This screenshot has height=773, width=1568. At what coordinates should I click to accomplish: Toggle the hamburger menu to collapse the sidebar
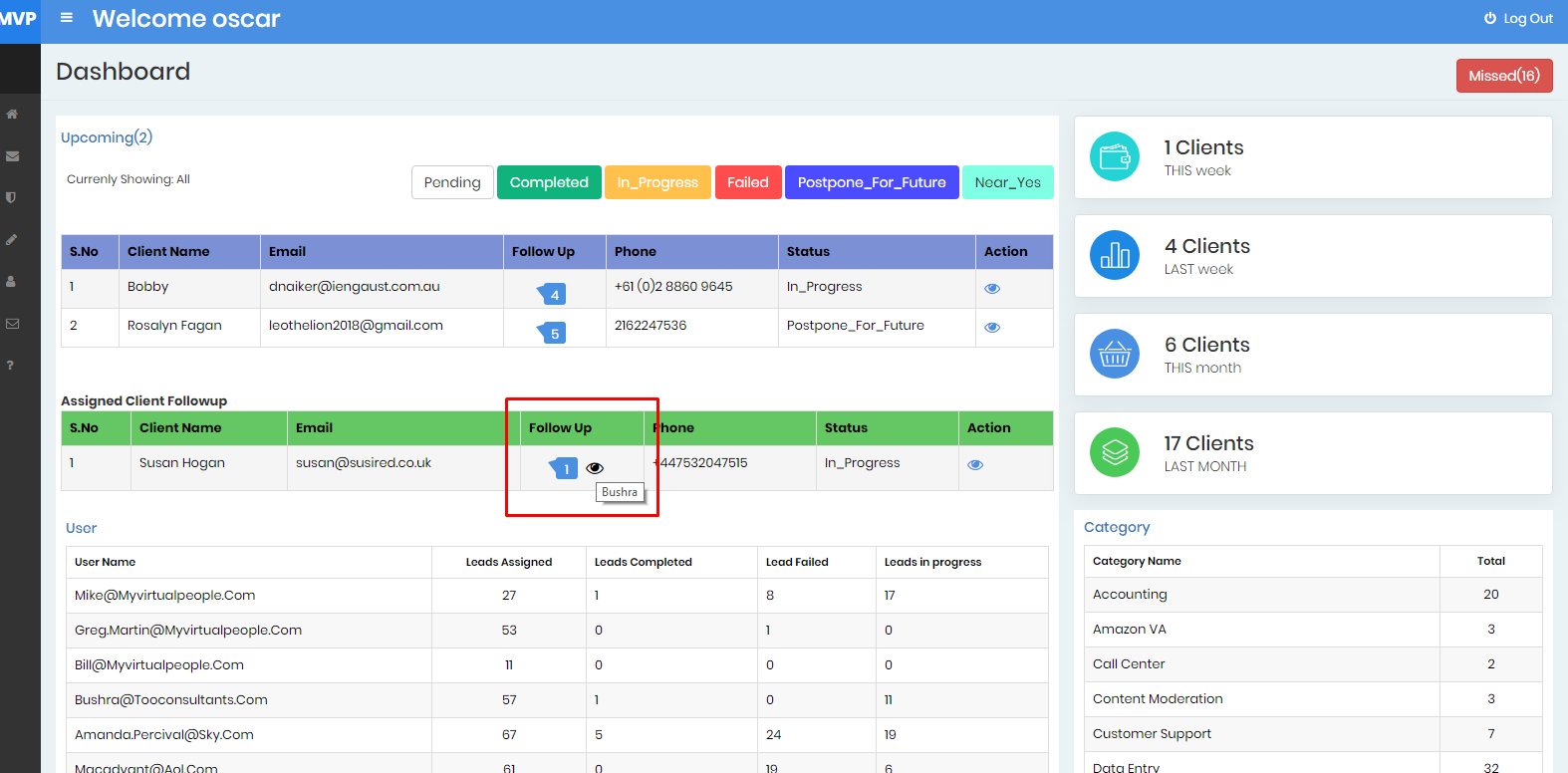[67, 18]
